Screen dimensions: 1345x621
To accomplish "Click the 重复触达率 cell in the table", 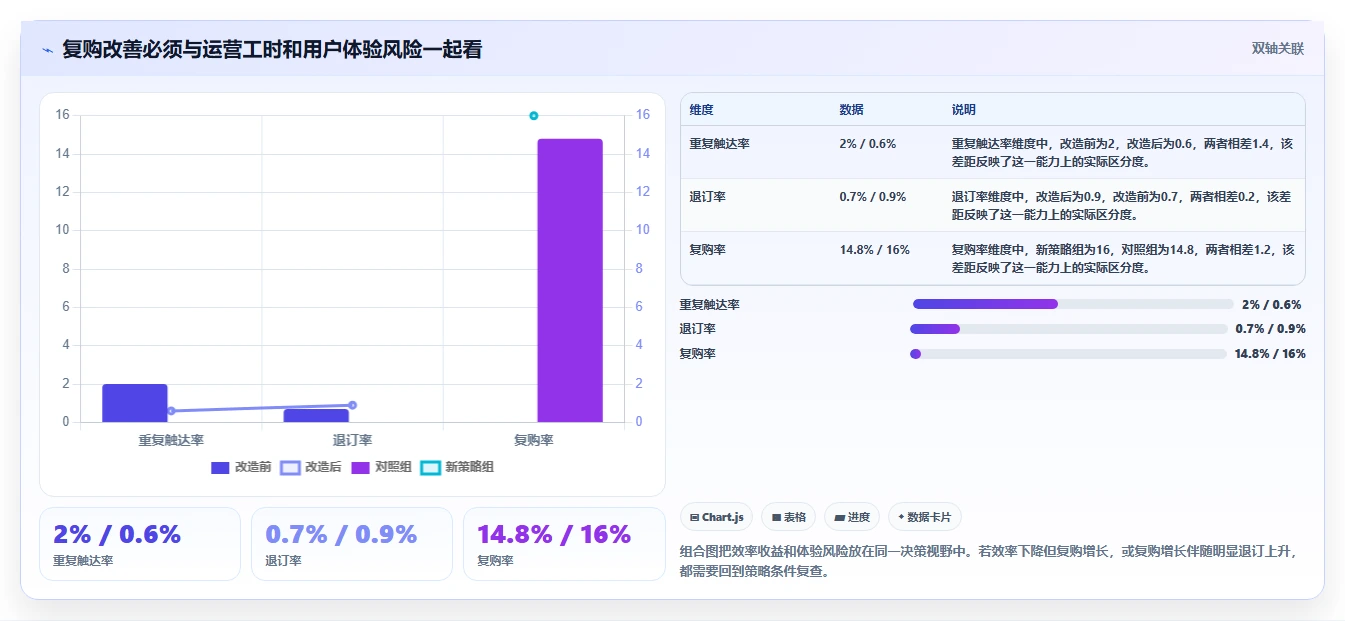I will point(720,143).
